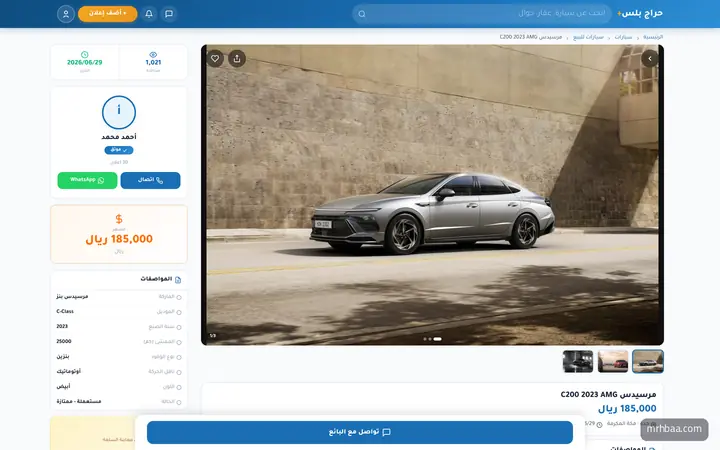Click the views eye icon
This screenshot has width=720, height=450.
[x=153, y=54]
